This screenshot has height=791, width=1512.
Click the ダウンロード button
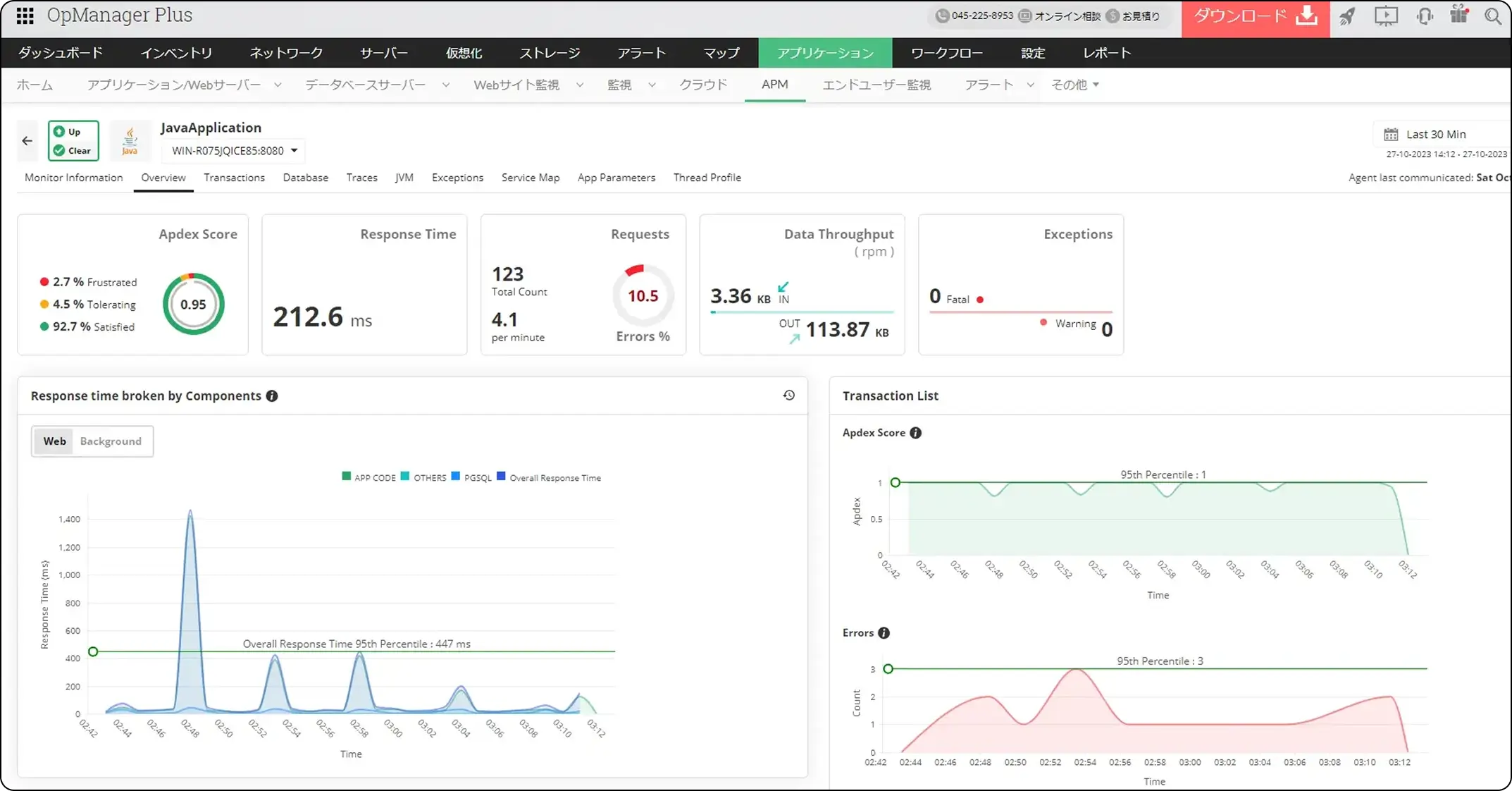1256,16
